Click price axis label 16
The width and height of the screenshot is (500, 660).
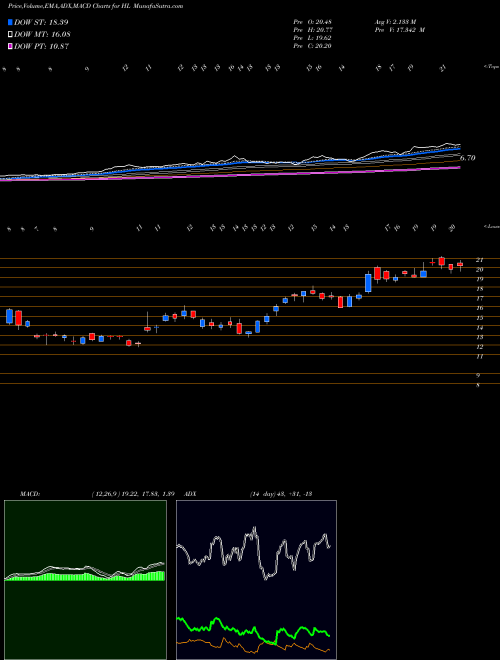479,308
